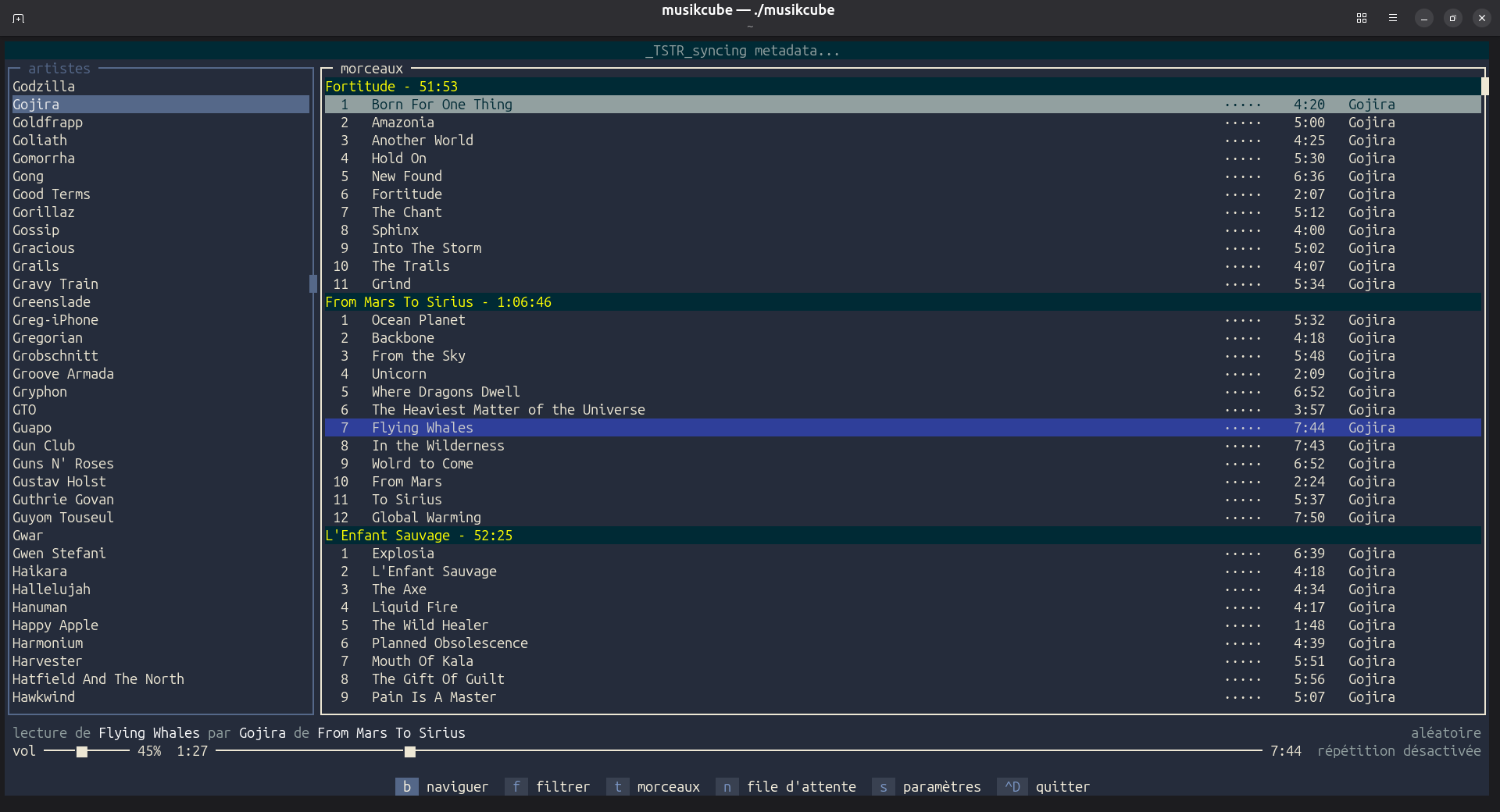Click the volume slider handle

coord(82,752)
